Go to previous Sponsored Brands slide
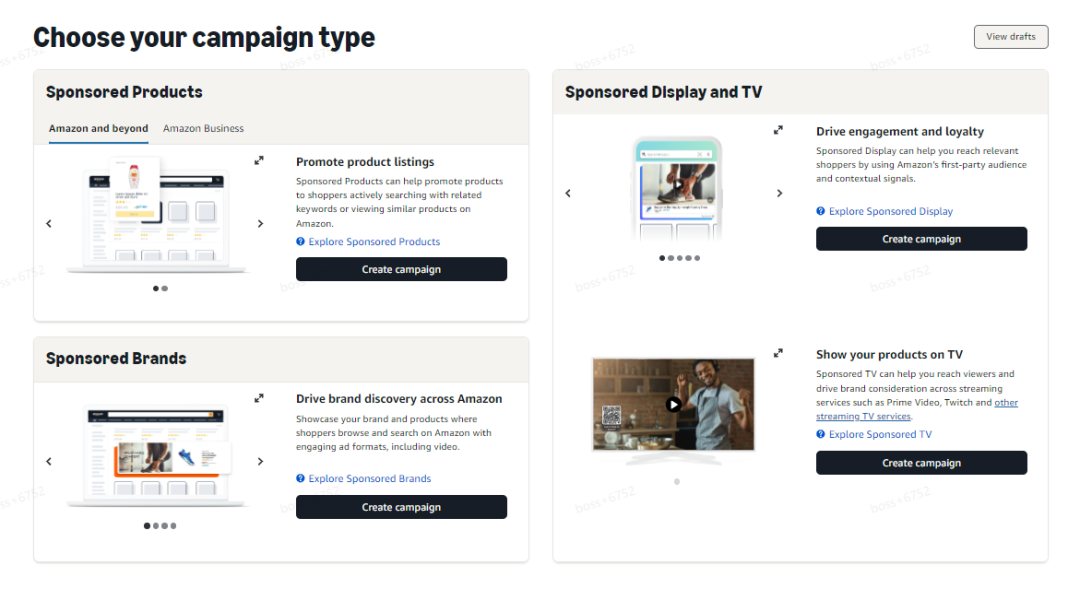Screen dimensions: 1080x589 click(49, 462)
